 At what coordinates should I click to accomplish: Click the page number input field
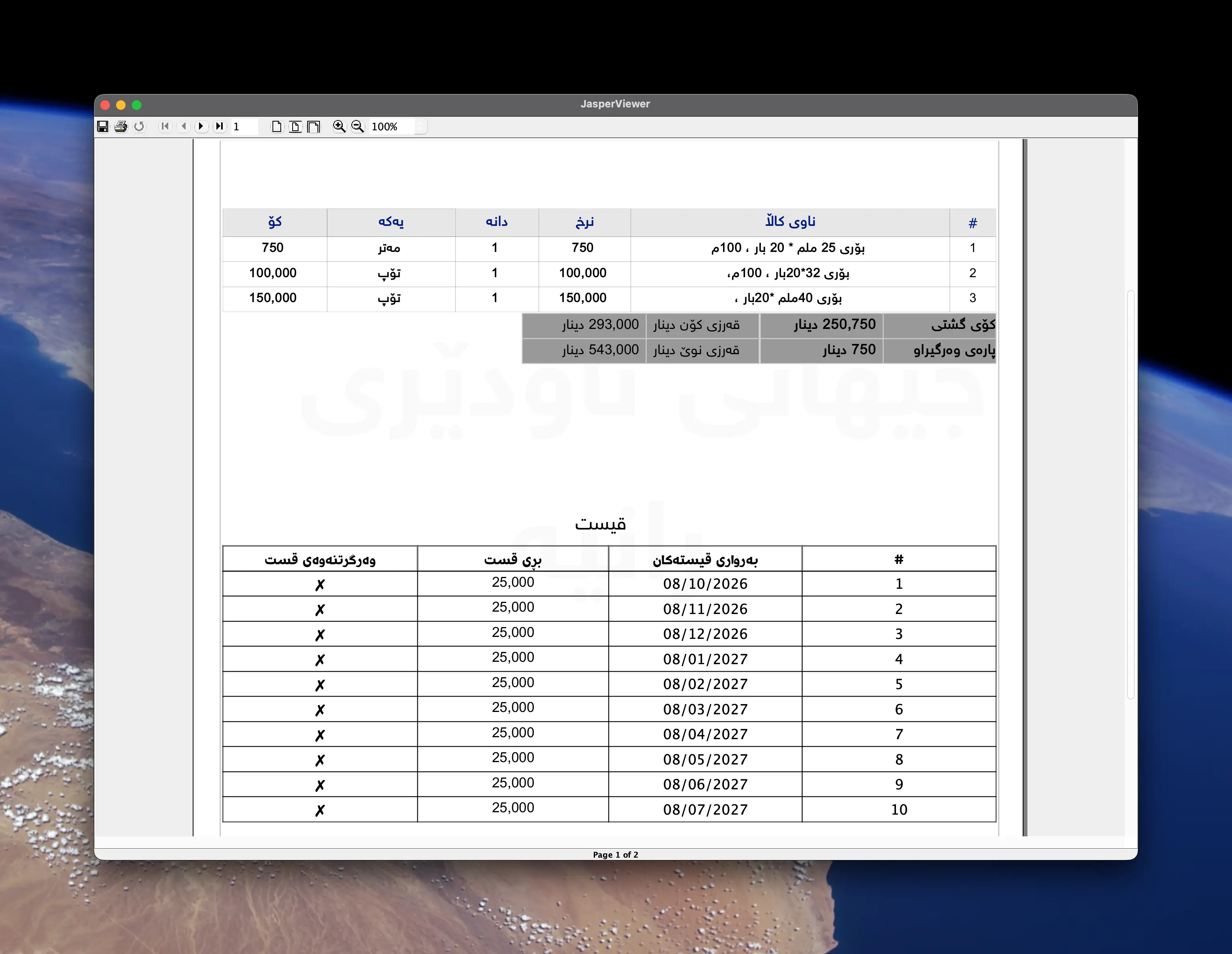(244, 126)
